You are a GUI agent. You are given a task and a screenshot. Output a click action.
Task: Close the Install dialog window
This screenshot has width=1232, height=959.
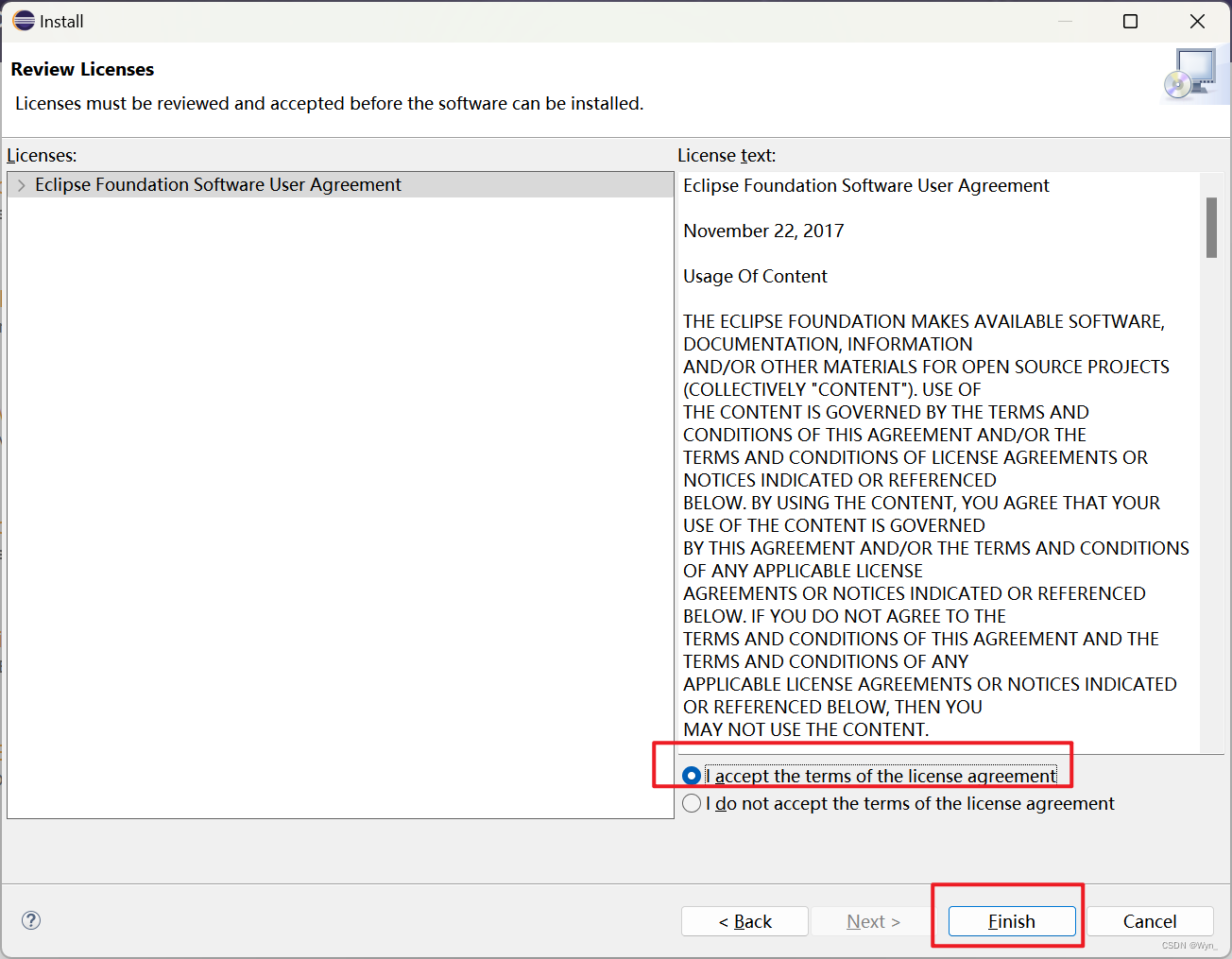tap(1197, 21)
